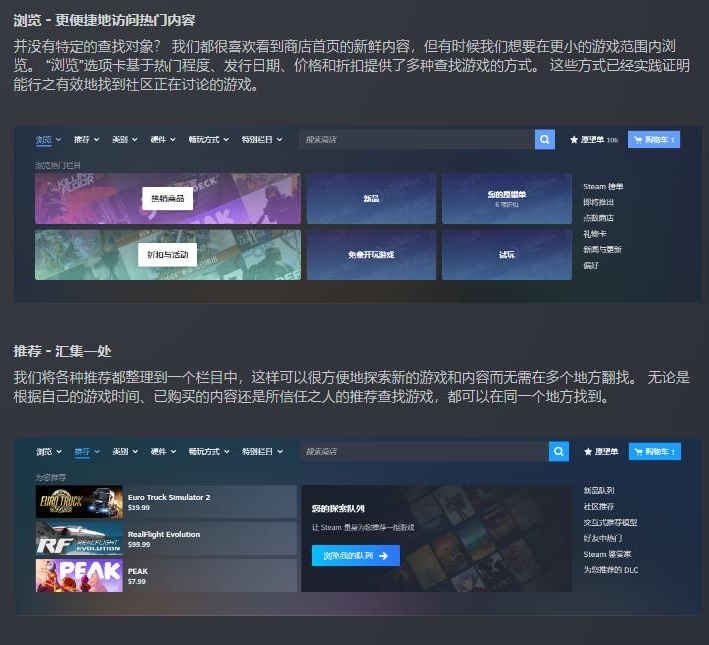Click the 热销商品 tile
709x645 pixels.
coord(167,198)
